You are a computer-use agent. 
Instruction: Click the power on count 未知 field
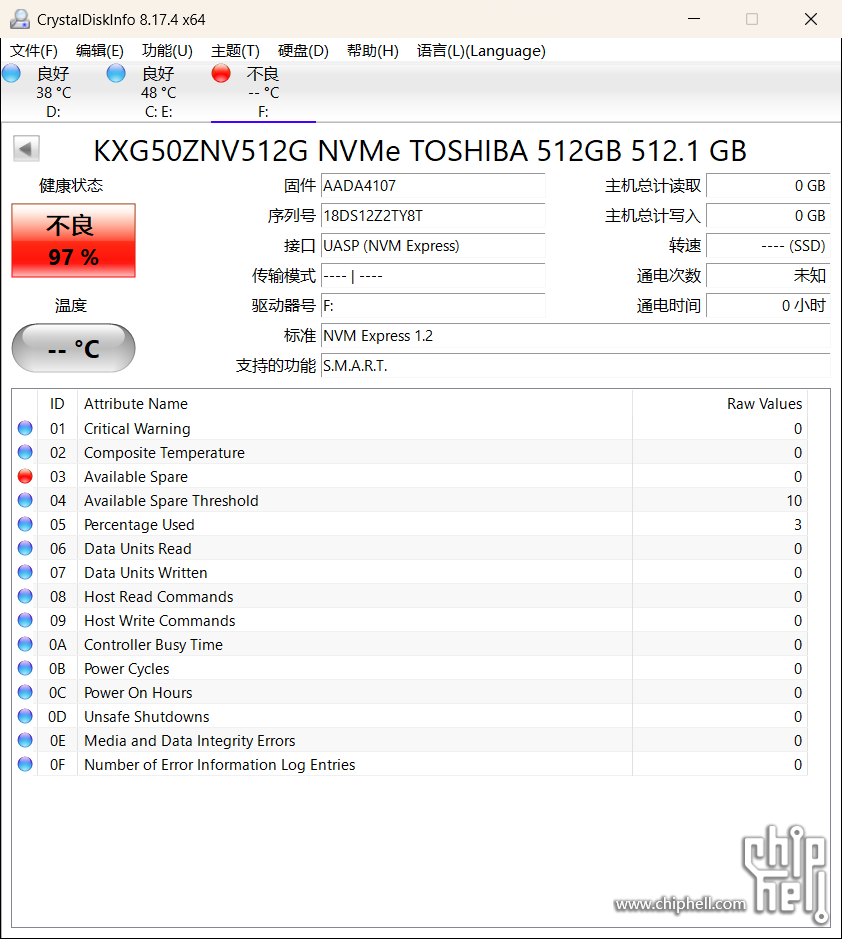[768, 275]
